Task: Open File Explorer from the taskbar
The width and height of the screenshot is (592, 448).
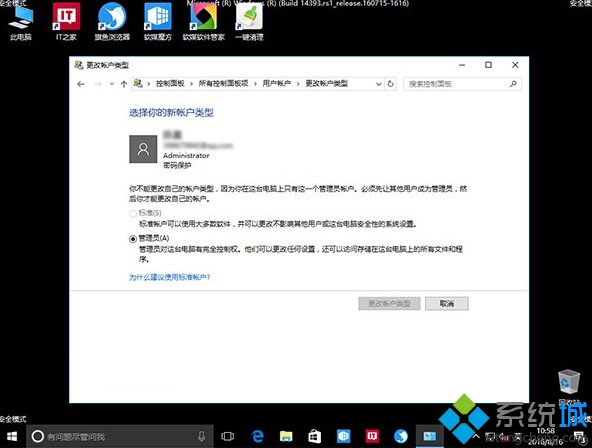Action: [x=286, y=436]
